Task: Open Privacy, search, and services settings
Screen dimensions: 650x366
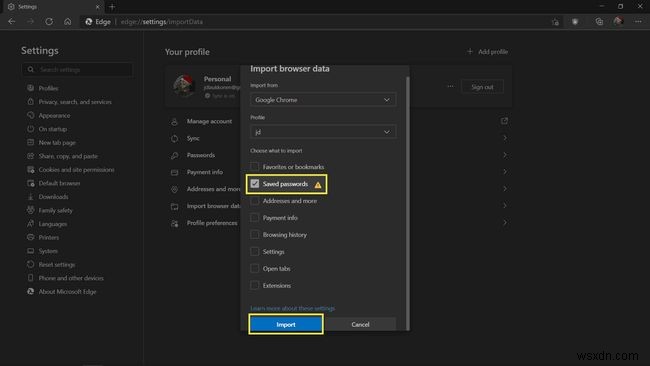Action: tap(75, 102)
